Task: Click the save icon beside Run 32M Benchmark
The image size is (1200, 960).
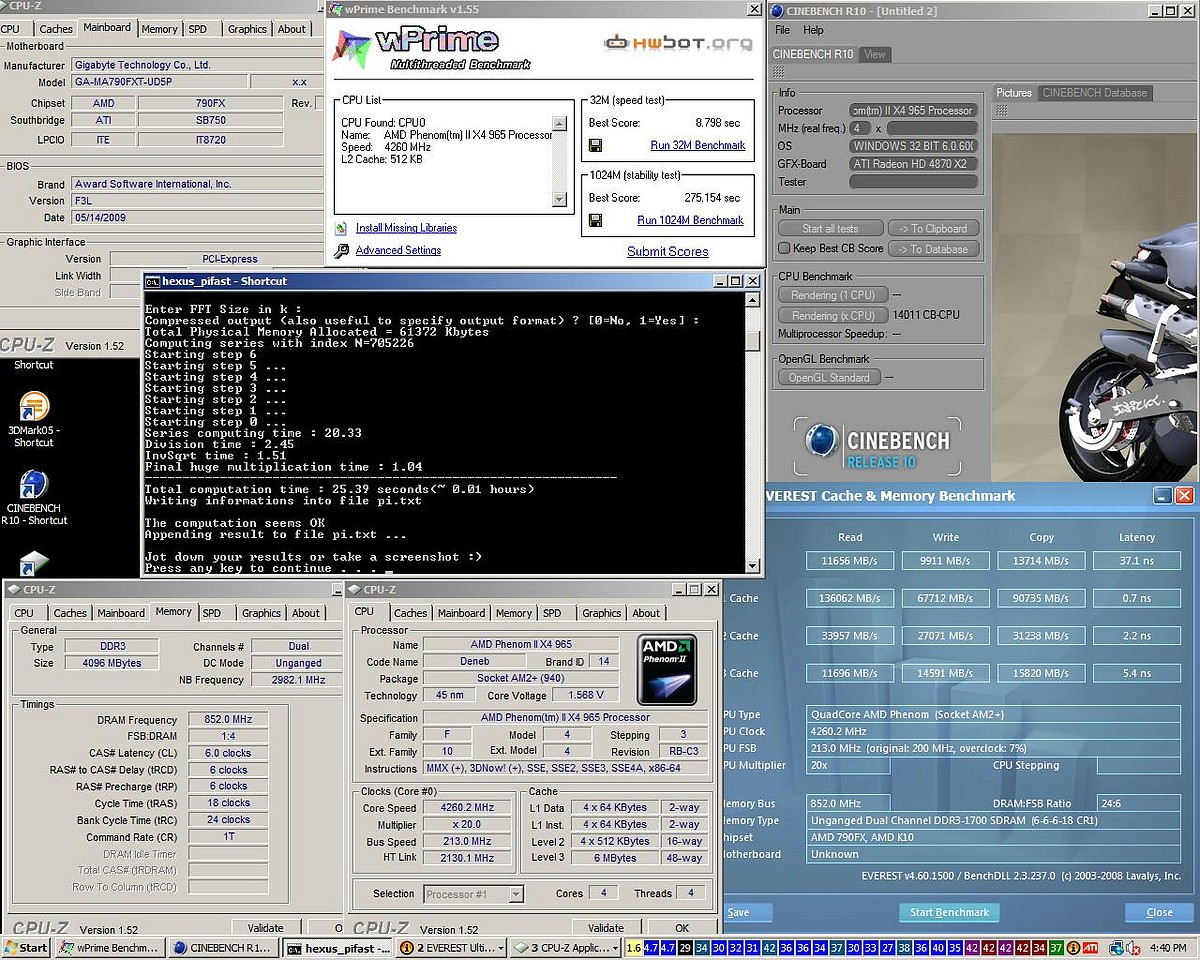Action: [595, 146]
